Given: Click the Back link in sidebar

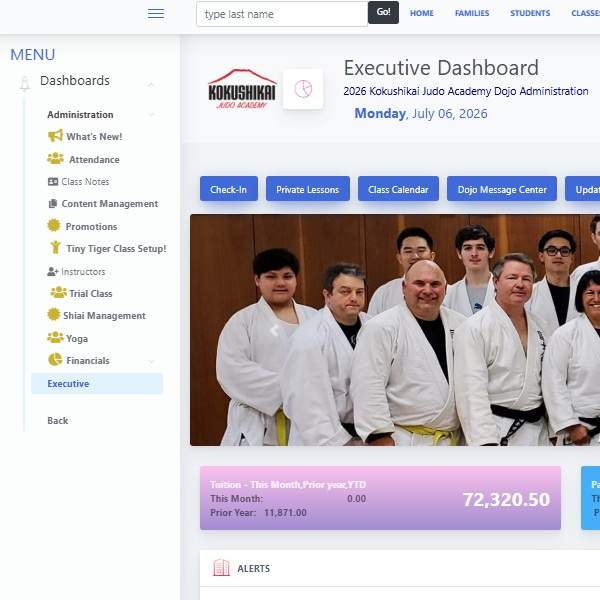Looking at the screenshot, I should point(58,421).
